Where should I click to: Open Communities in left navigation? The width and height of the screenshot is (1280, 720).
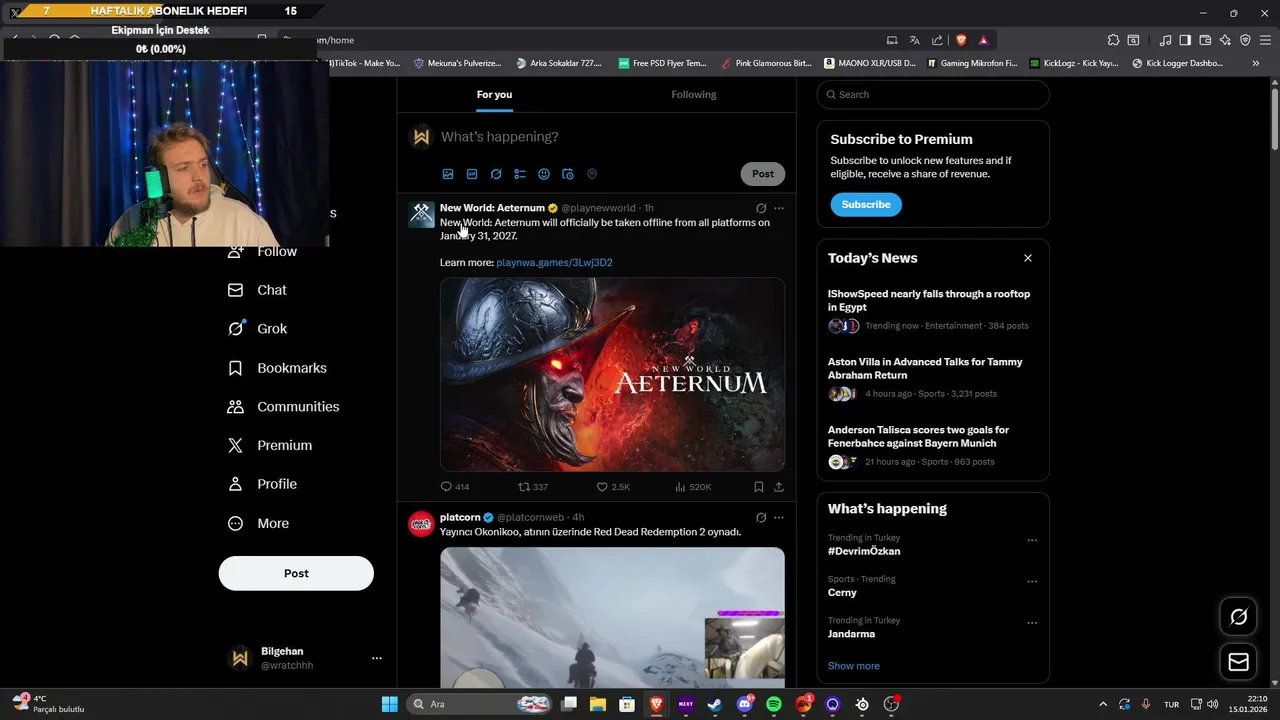tap(284, 407)
